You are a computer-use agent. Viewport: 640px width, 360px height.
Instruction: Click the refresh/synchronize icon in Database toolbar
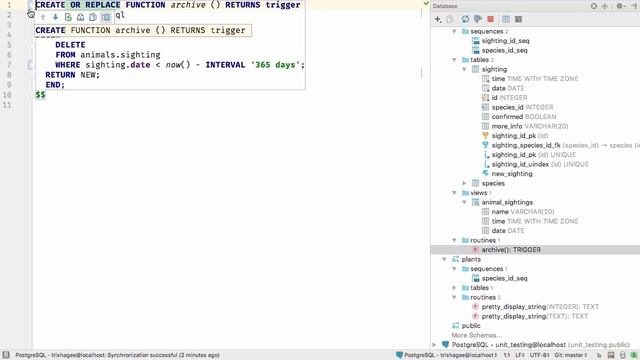click(465, 19)
